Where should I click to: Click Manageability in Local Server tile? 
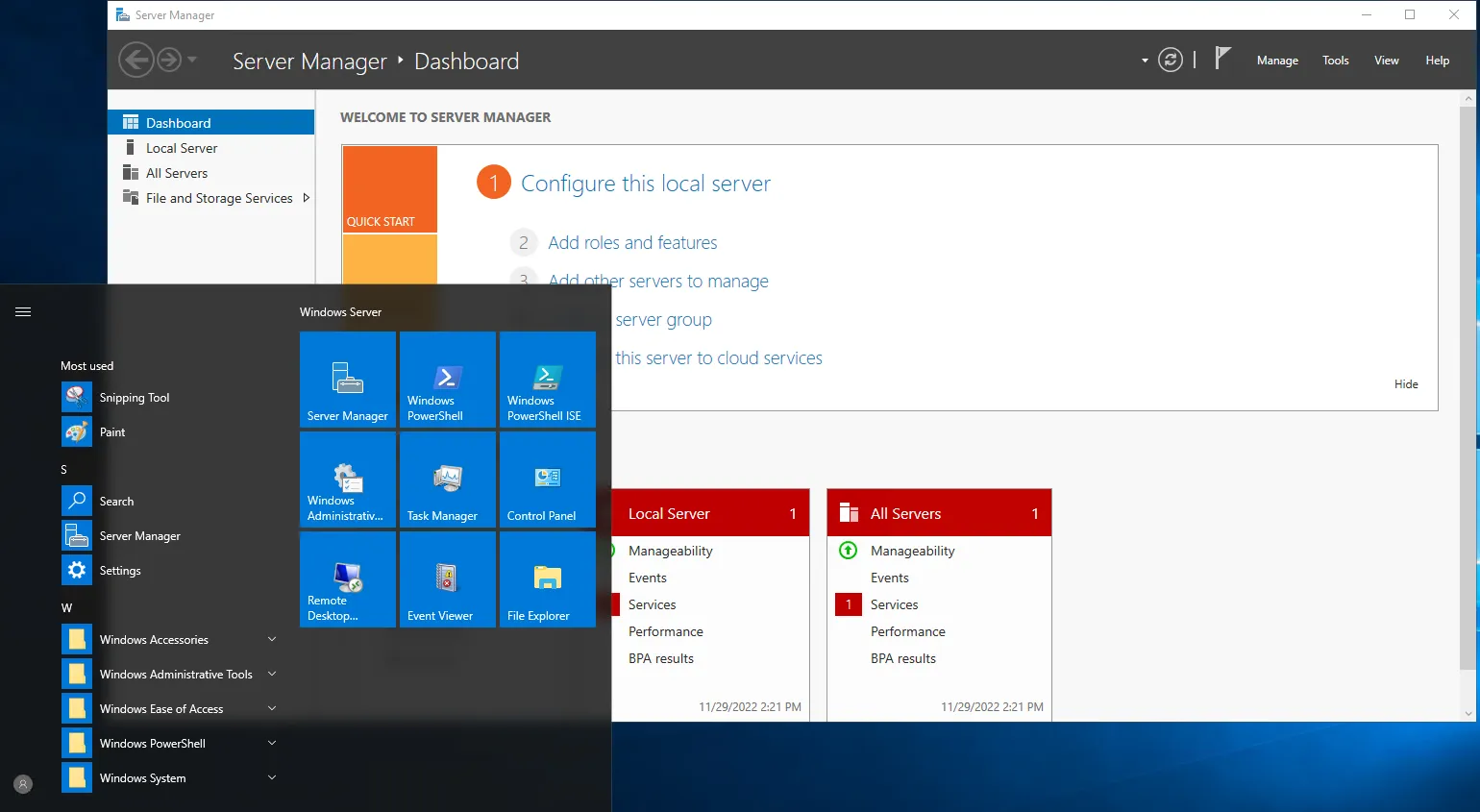[671, 551]
